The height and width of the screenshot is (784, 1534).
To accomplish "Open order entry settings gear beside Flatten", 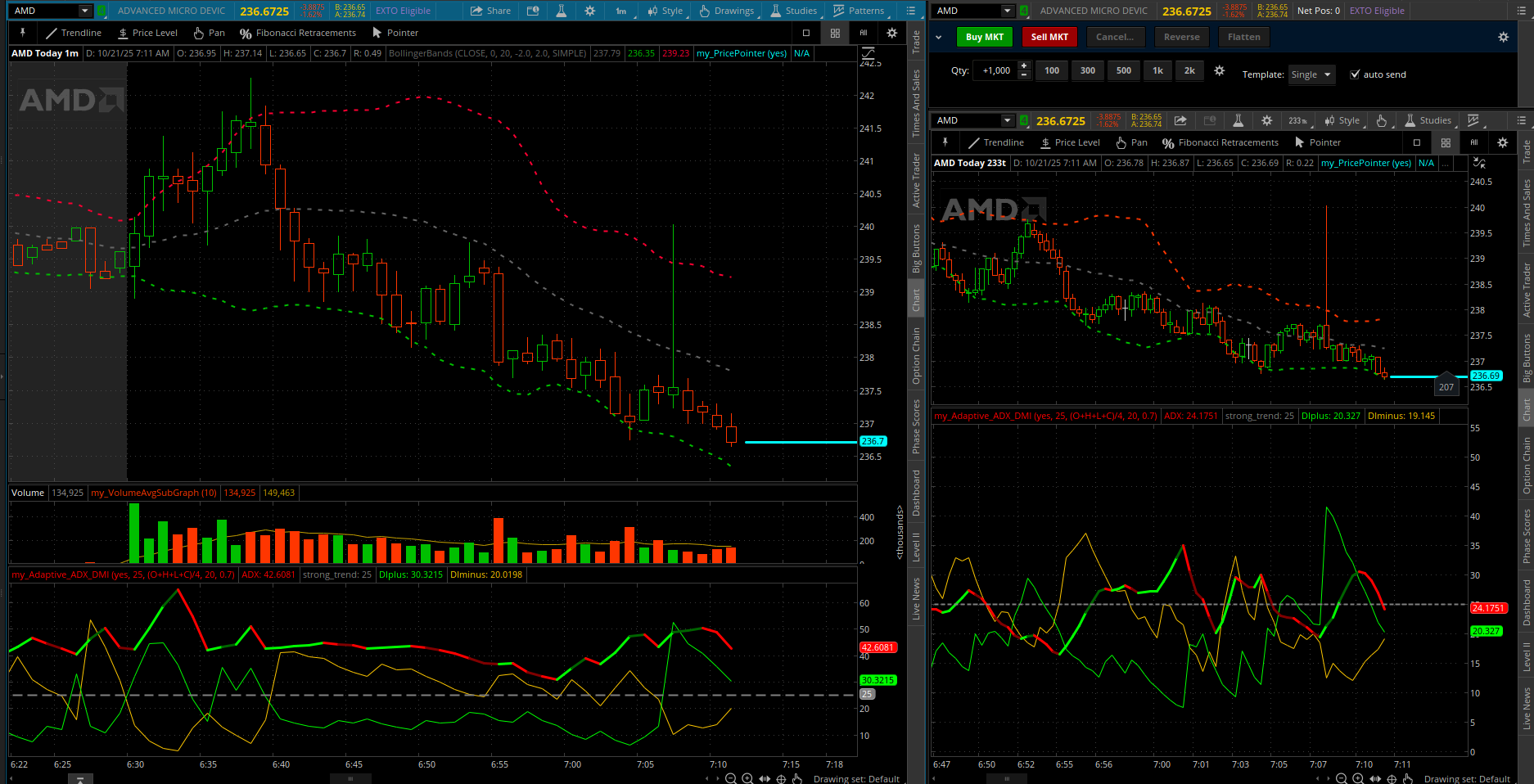I will 1502,37.
